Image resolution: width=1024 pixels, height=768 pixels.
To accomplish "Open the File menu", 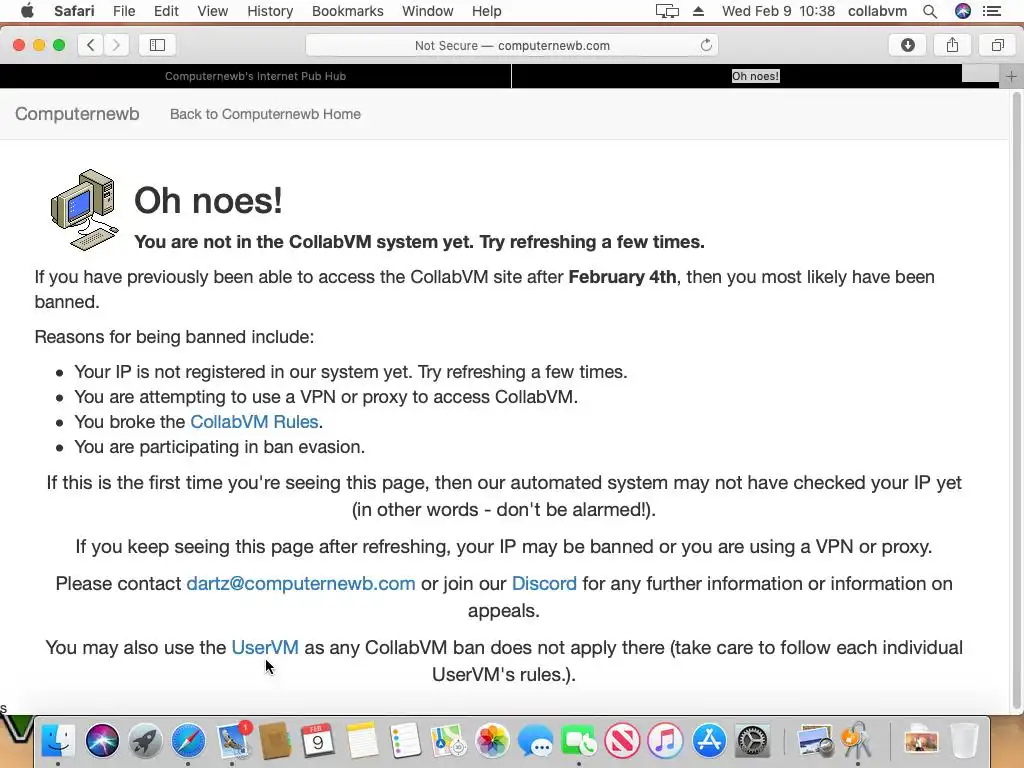I will [124, 11].
